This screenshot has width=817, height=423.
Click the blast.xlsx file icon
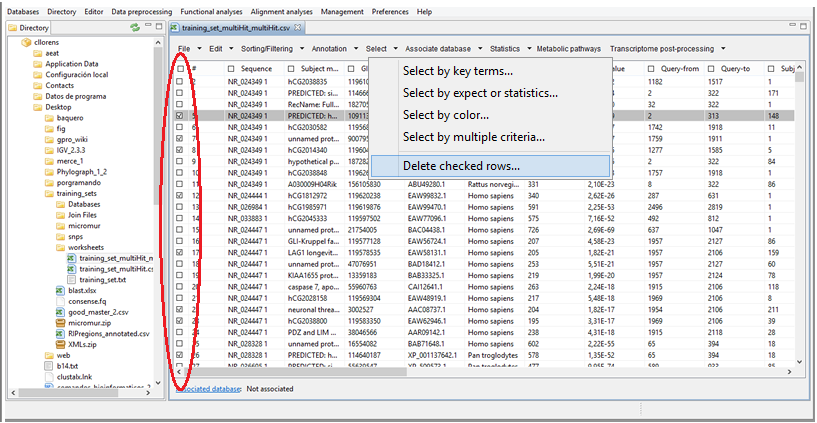[61, 289]
